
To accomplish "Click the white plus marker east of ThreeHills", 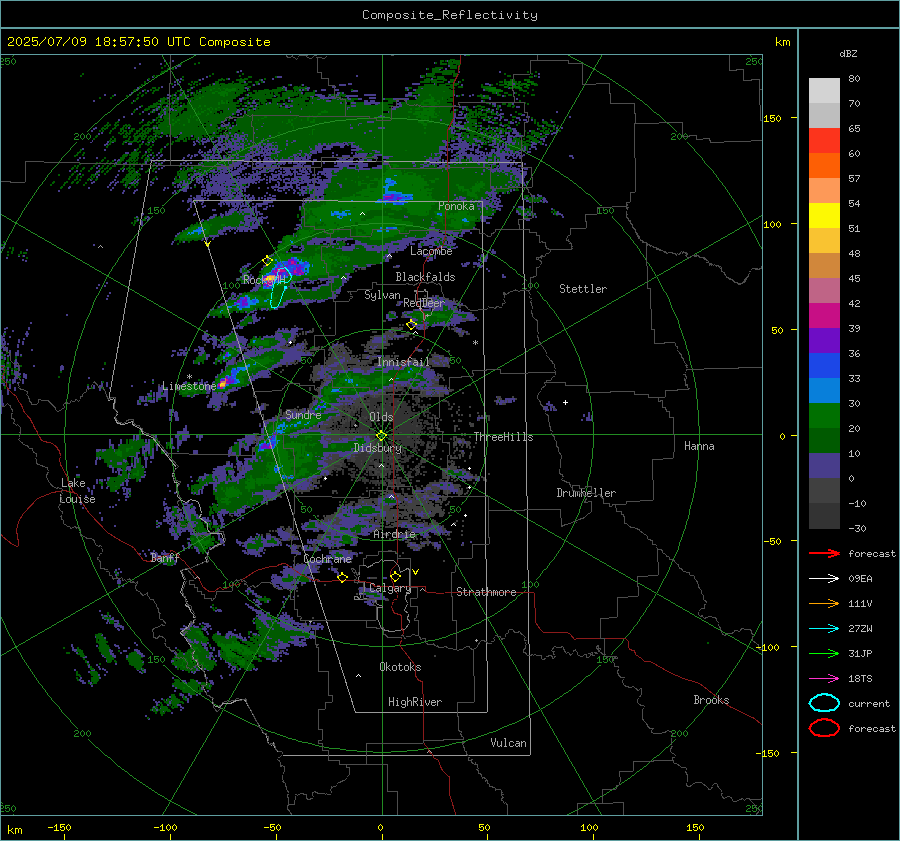I will tap(565, 402).
